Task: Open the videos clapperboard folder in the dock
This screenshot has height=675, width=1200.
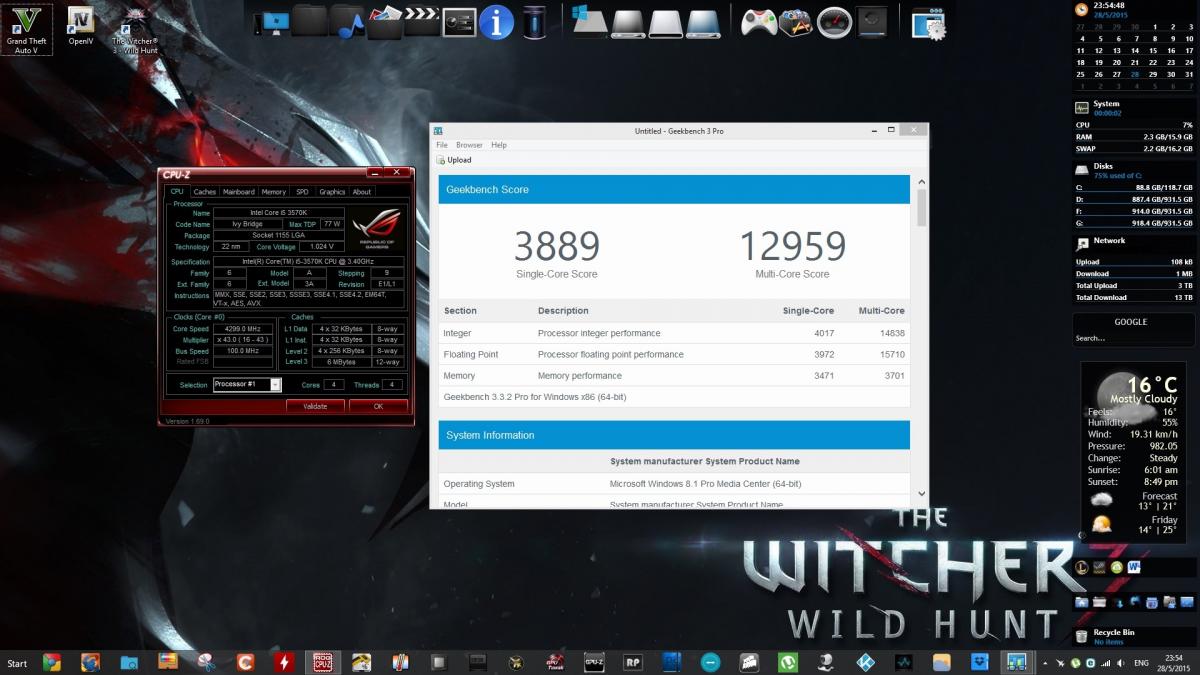Action: pos(422,22)
